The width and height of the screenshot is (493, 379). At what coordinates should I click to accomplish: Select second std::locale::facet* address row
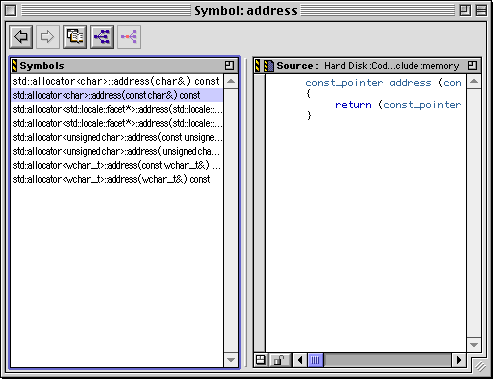click(x=117, y=123)
